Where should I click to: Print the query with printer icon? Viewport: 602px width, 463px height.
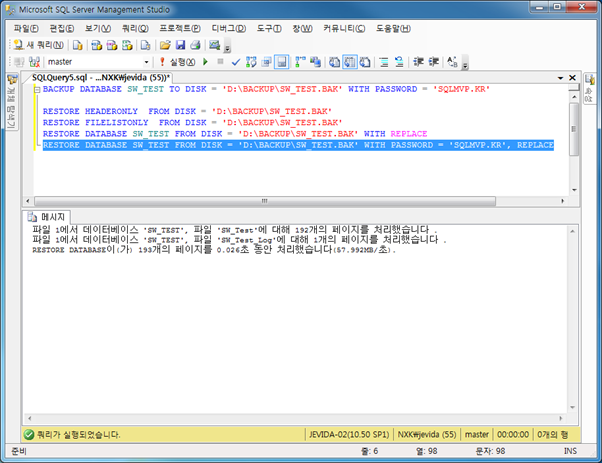(195, 45)
